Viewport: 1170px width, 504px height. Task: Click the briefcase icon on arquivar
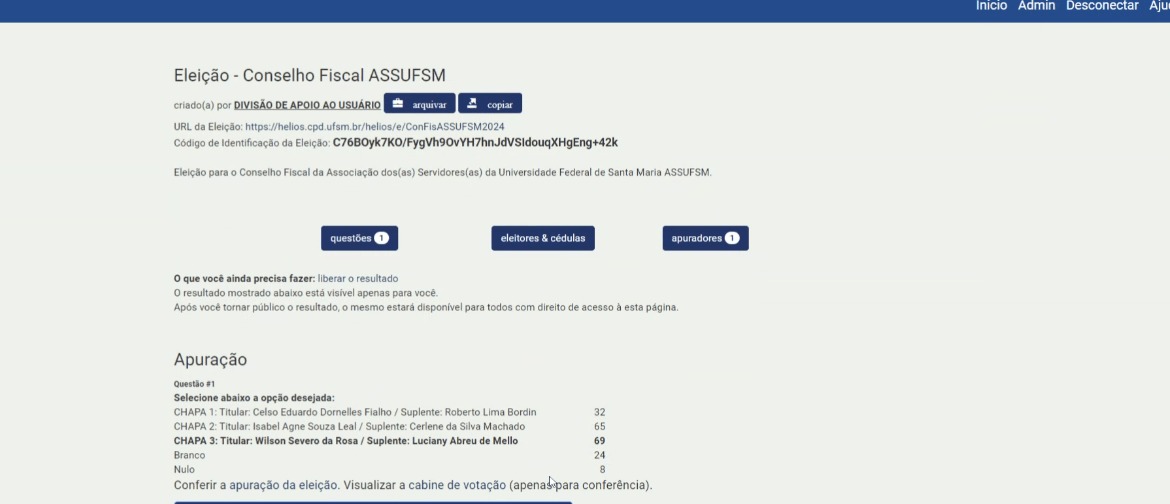pos(397,104)
